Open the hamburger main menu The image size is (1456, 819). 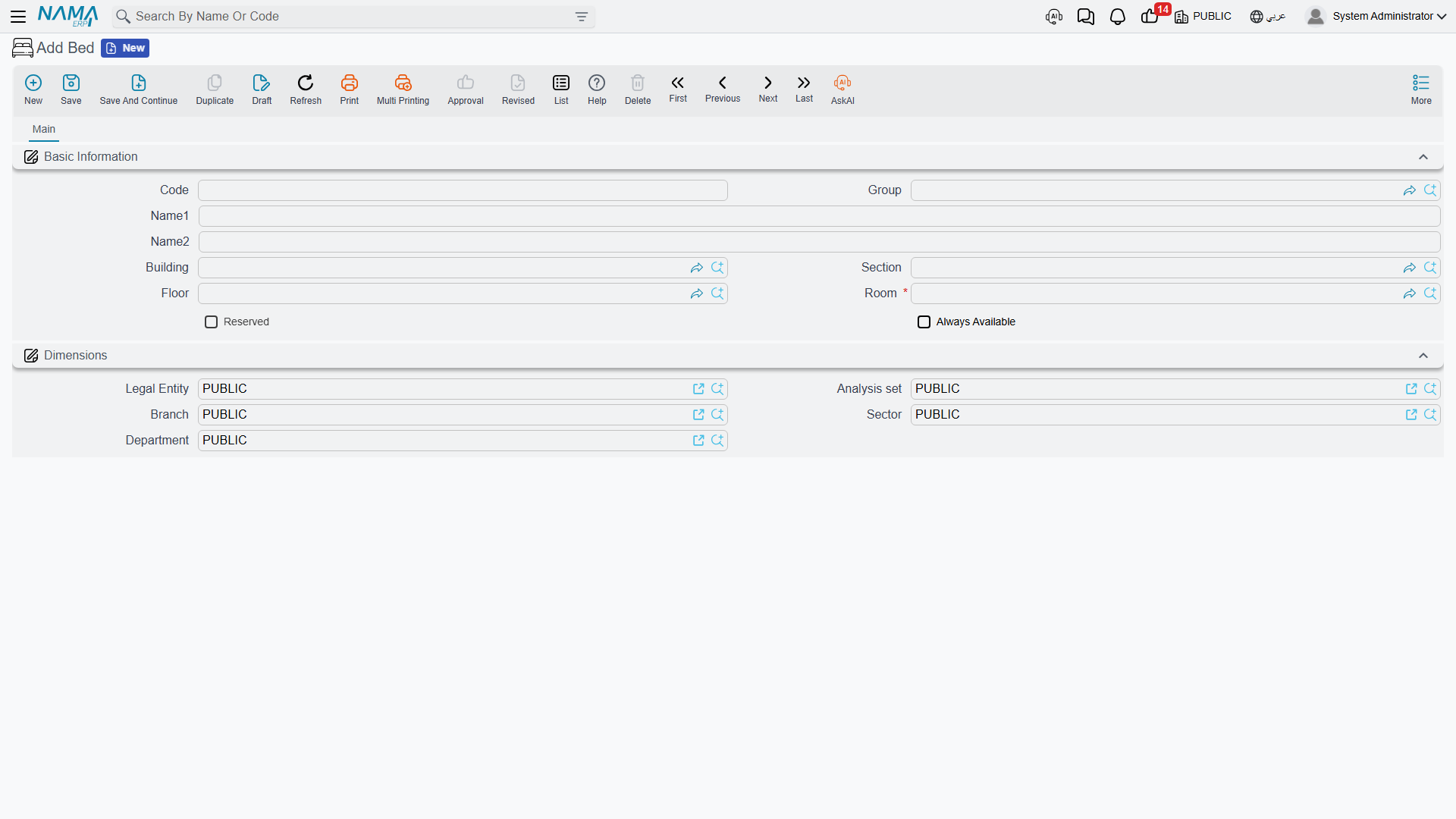coord(18,16)
